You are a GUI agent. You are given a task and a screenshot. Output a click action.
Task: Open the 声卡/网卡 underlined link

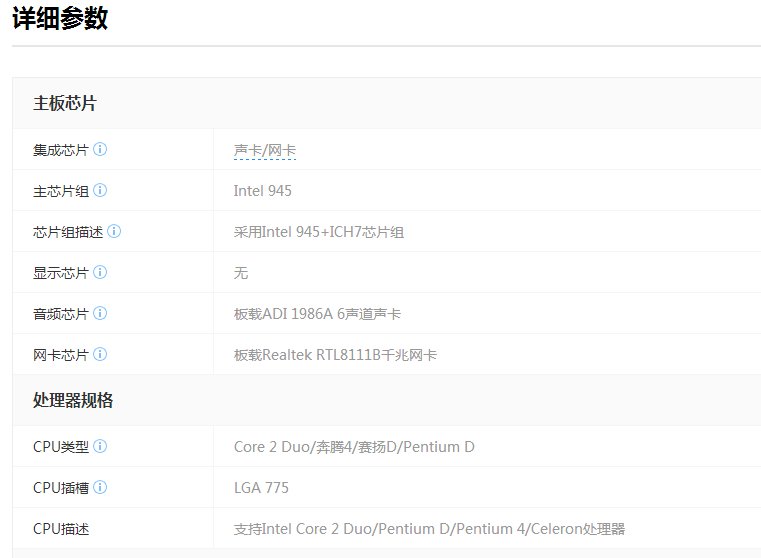click(x=264, y=151)
